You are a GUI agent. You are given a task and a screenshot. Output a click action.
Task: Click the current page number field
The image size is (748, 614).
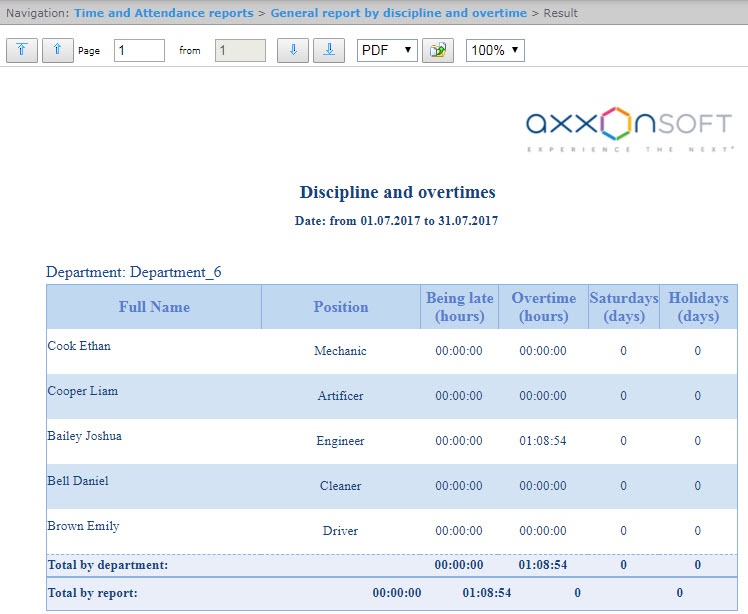click(x=139, y=50)
